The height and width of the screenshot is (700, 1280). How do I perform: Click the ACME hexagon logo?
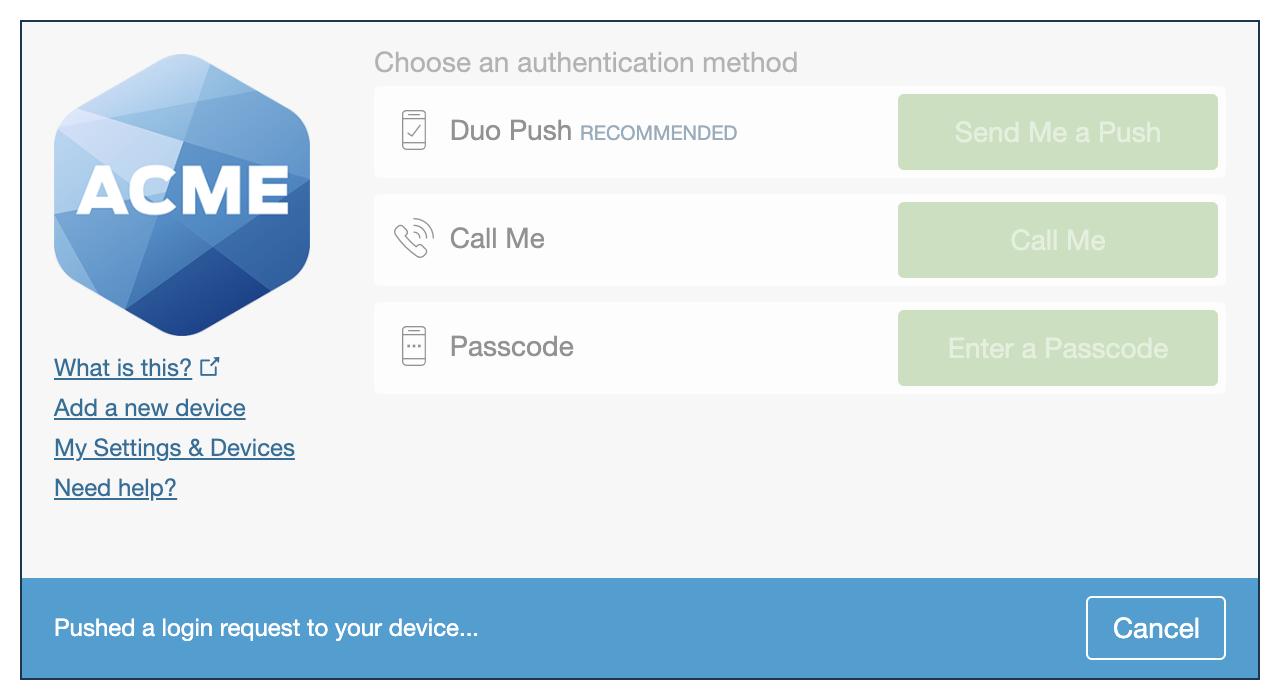coord(181,194)
